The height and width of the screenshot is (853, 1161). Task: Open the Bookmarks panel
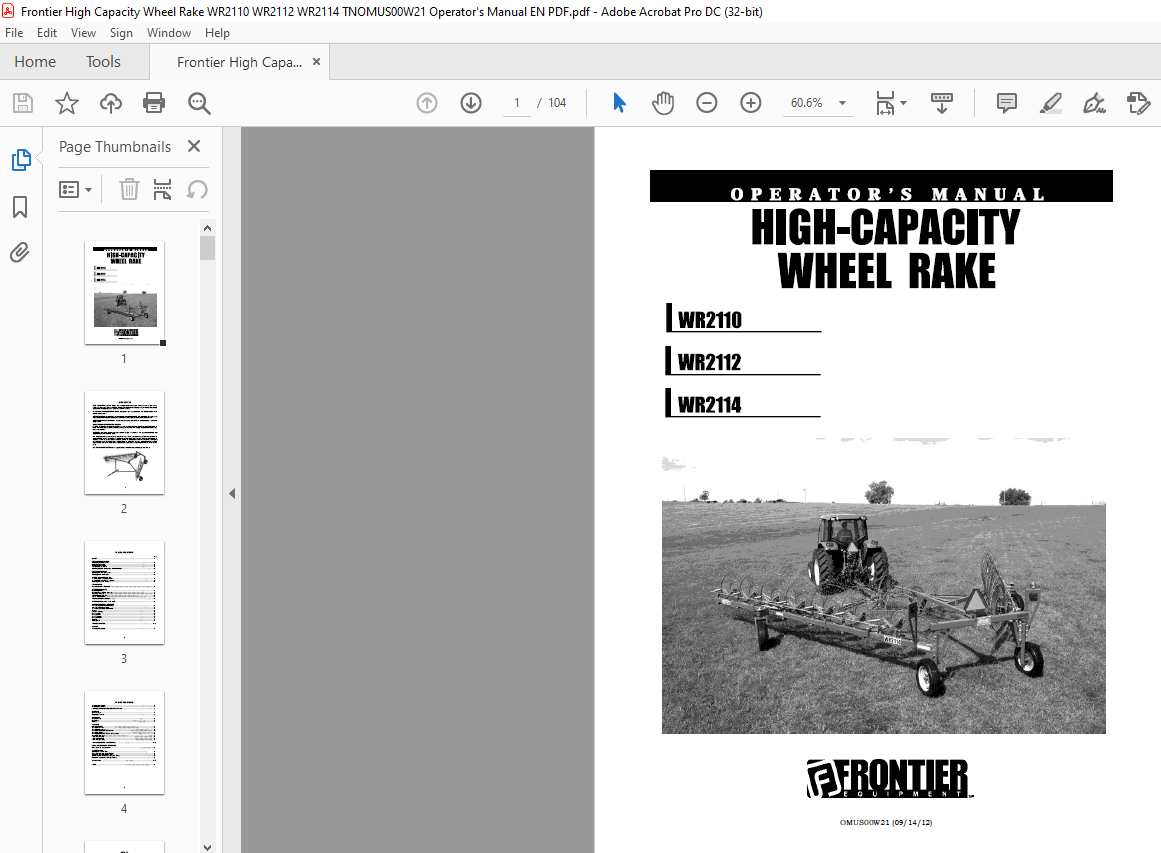[20, 207]
